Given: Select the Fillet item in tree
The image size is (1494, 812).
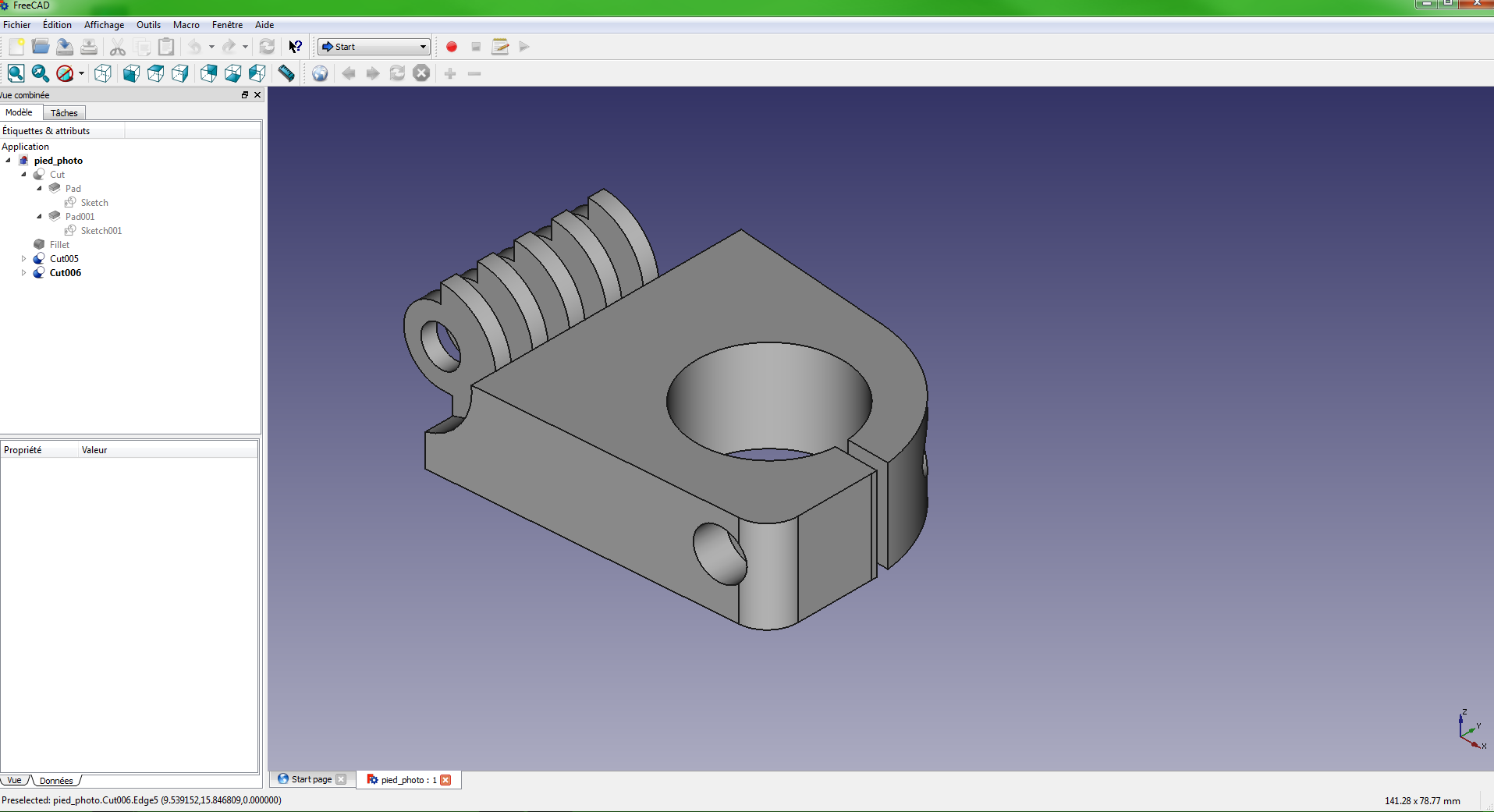Looking at the screenshot, I should (x=59, y=245).
